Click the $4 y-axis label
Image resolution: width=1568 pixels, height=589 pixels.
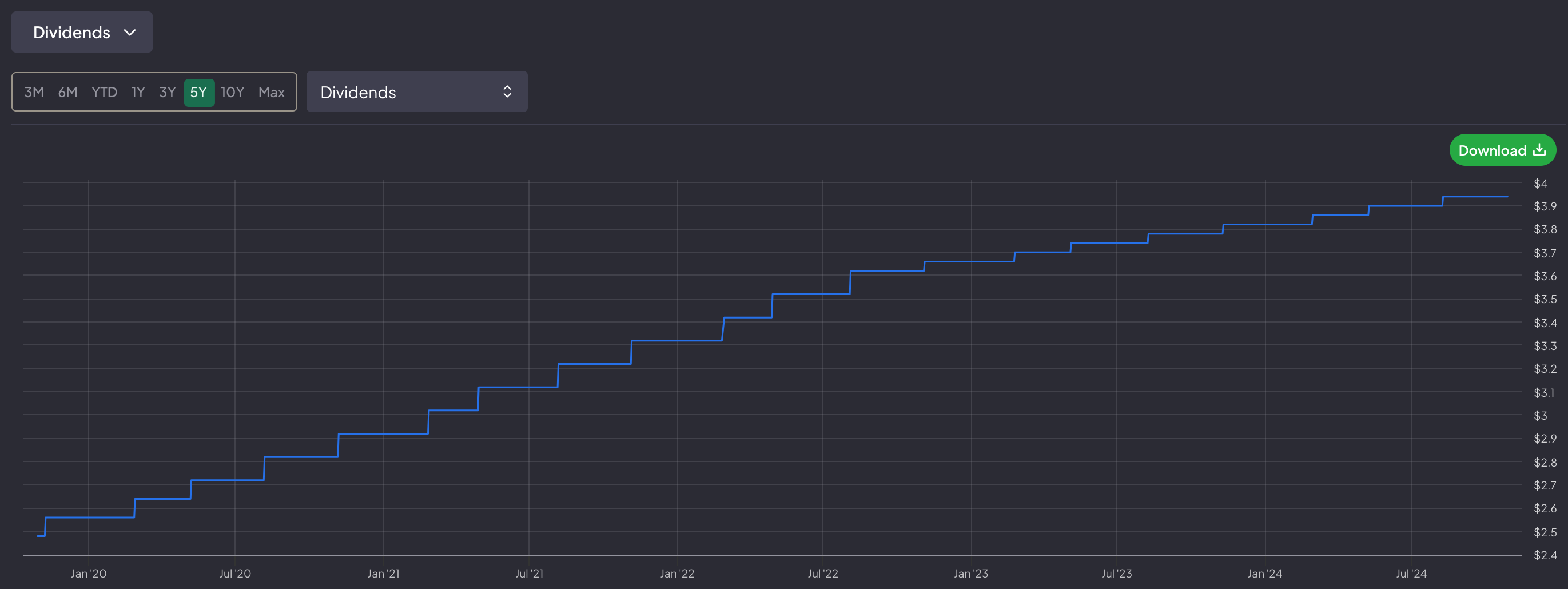click(1540, 184)
